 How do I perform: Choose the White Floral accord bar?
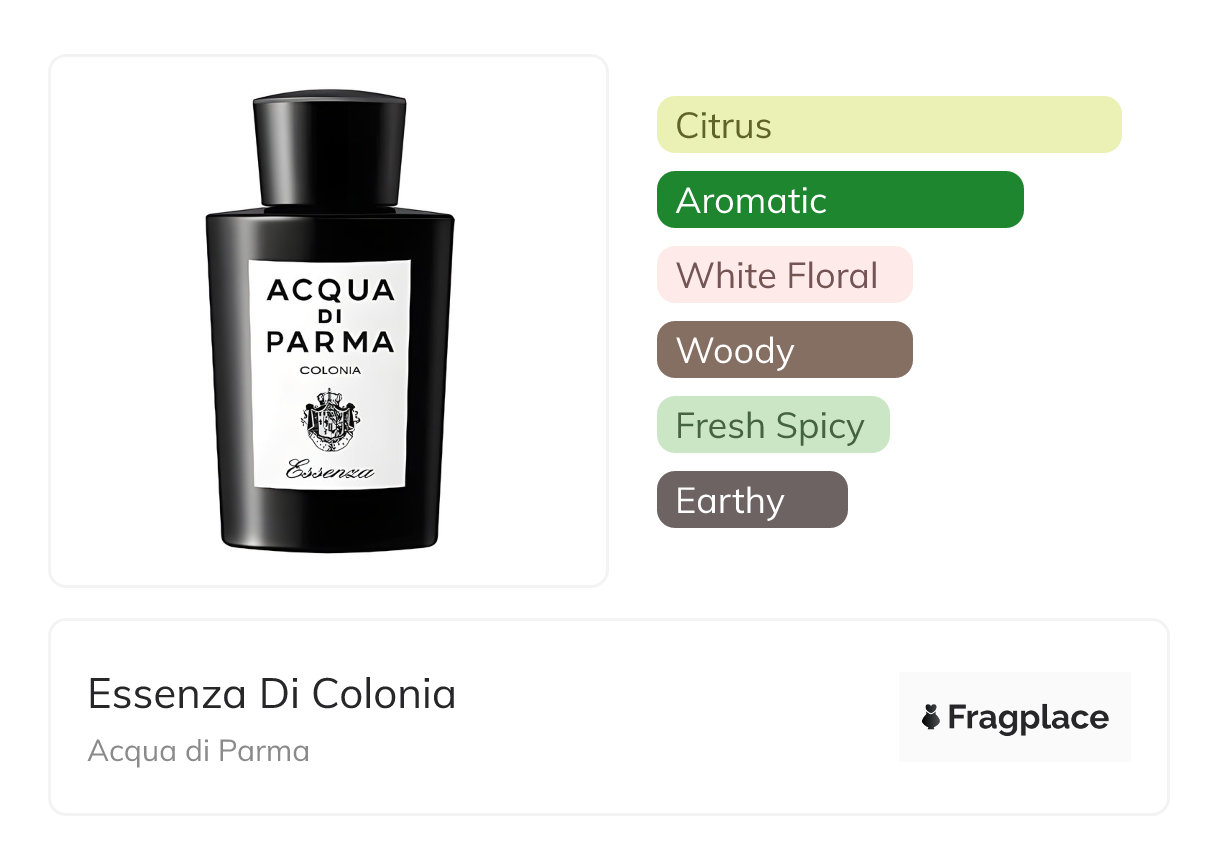point(785,275)
